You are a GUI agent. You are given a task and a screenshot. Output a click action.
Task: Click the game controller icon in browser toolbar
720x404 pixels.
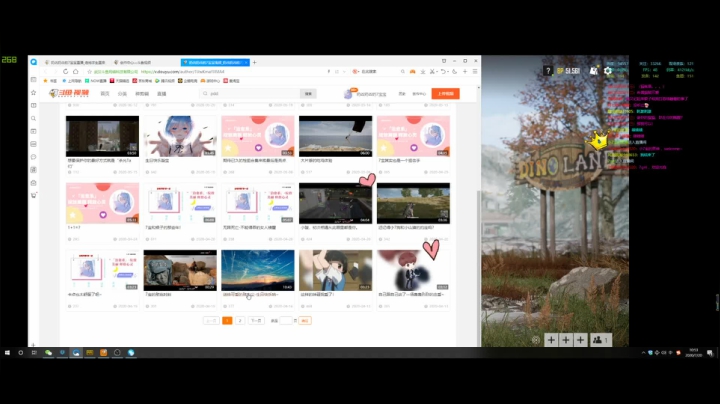coord(412,72)
